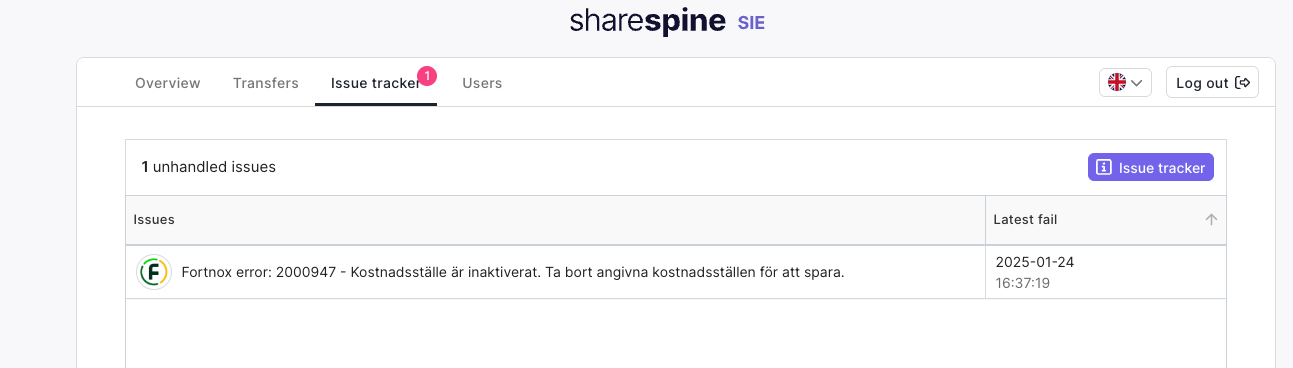Image resolution: width=1293 pixels, height=368 pixels.
Task: Click the sort arrow in Latest fail column
Action: 1211,219
